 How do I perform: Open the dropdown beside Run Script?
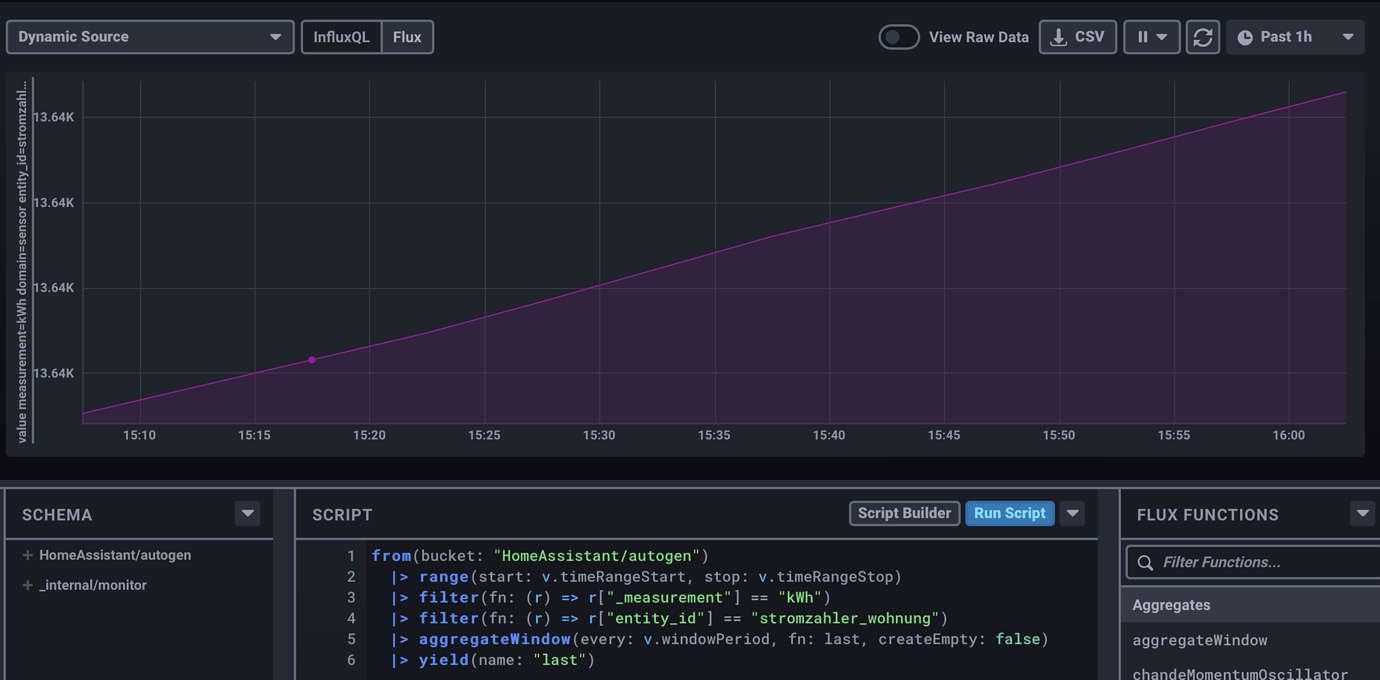click(1071, 513)
